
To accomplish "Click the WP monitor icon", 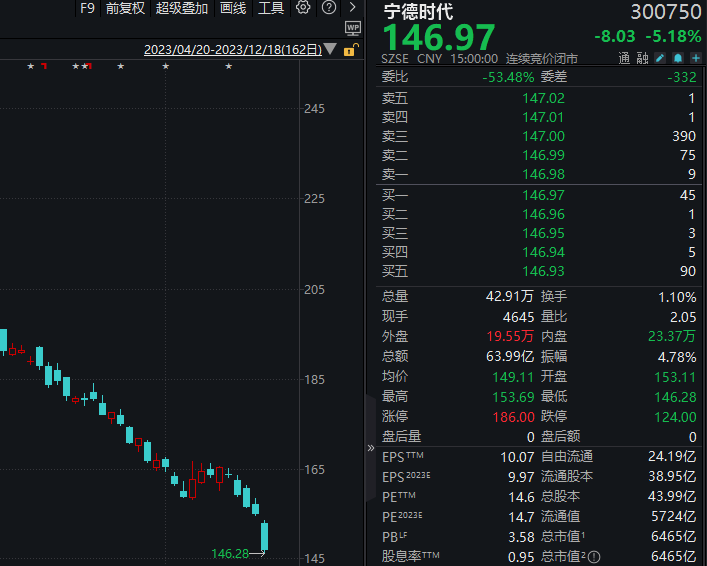I will (353, 28).
